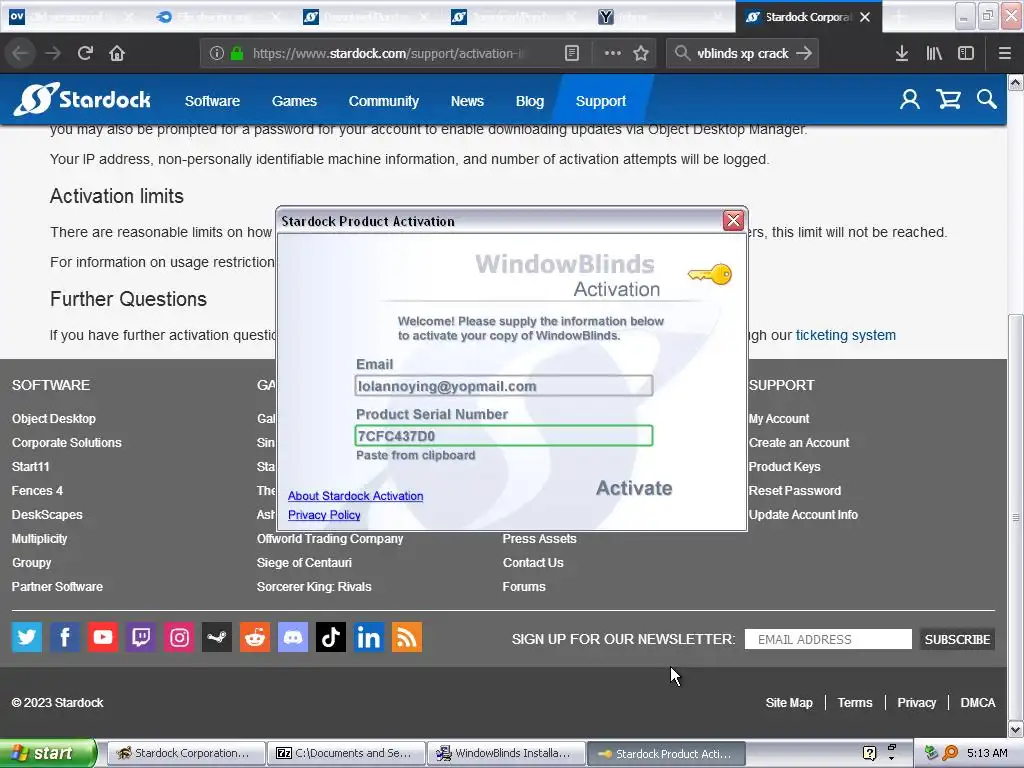Open Product Keys support link
The image size is (1024, 768).
[x=784, y=466]
